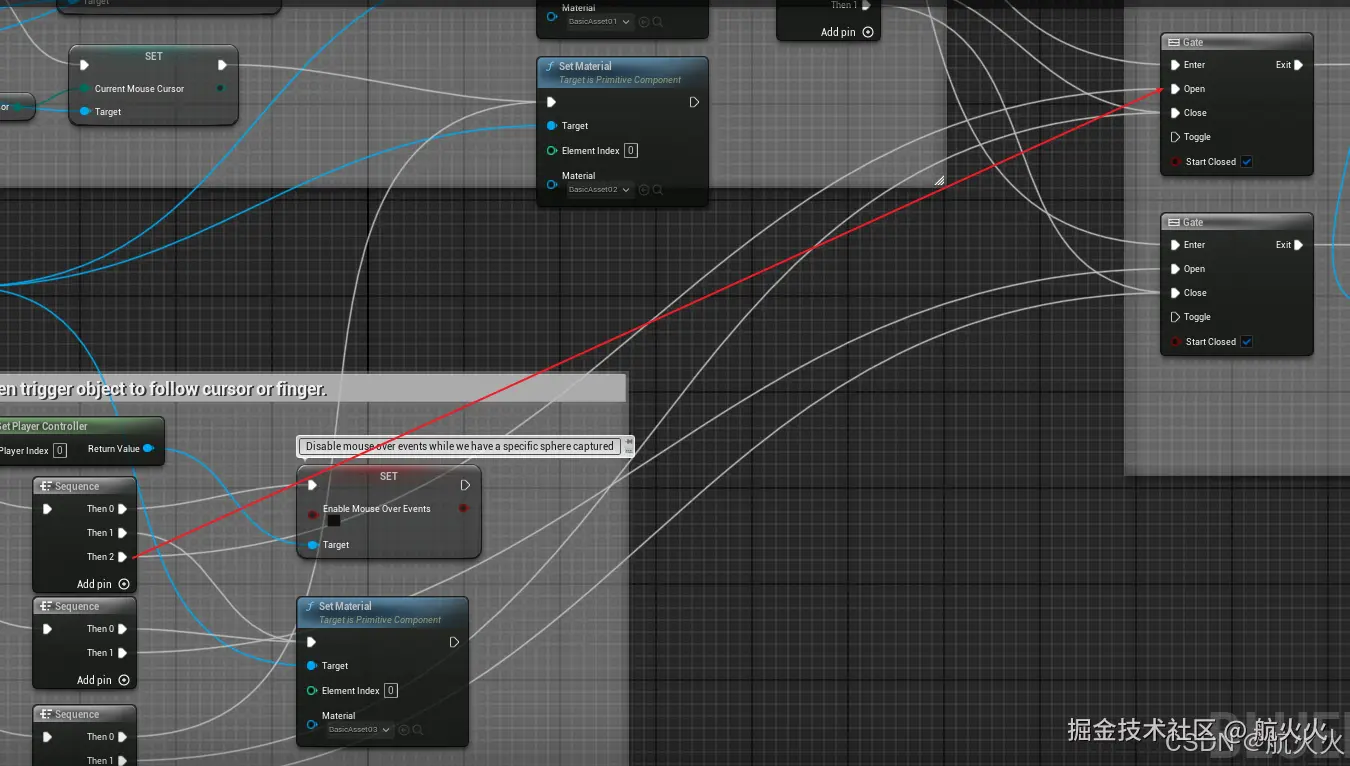Click the Close pin on the lower Gate node
Screen dimensions: 1350x766
pyautogui.click(x=1175, y=293)
